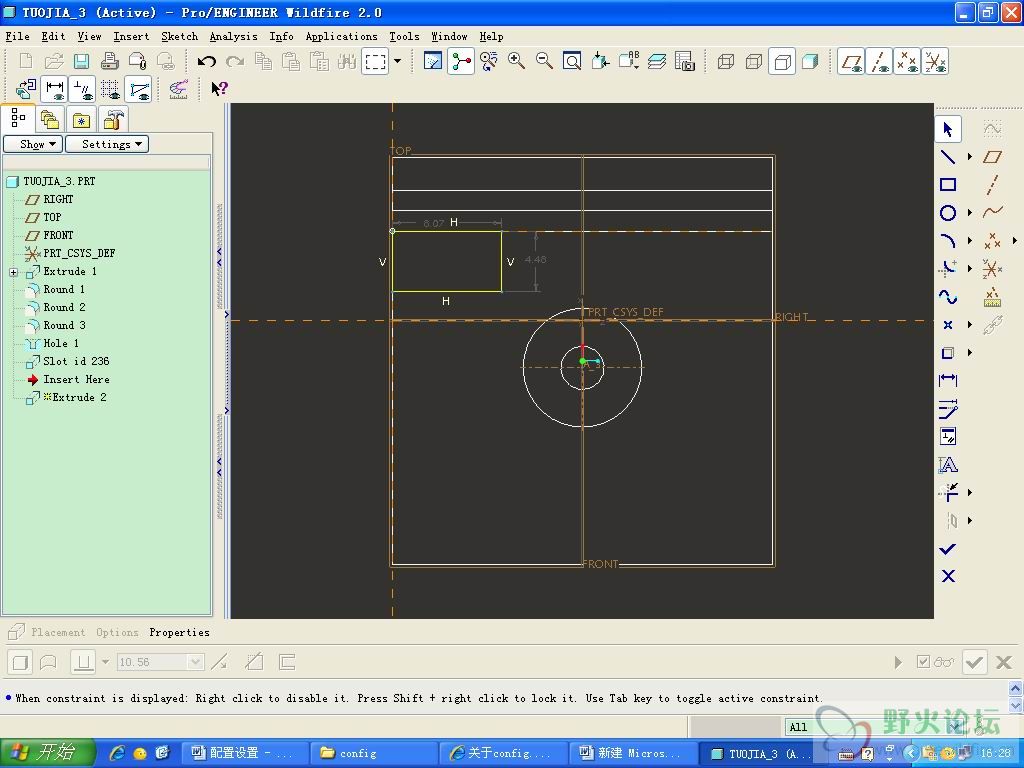
Task: Accept the sketch with the blue checkmark
Action: (948, 549)
